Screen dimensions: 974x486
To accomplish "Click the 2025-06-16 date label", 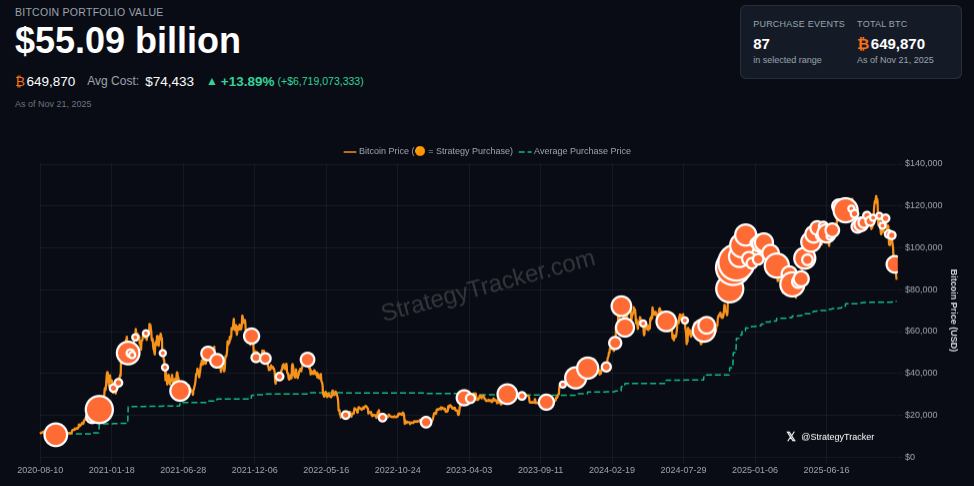I will click(x=826, y=470).
